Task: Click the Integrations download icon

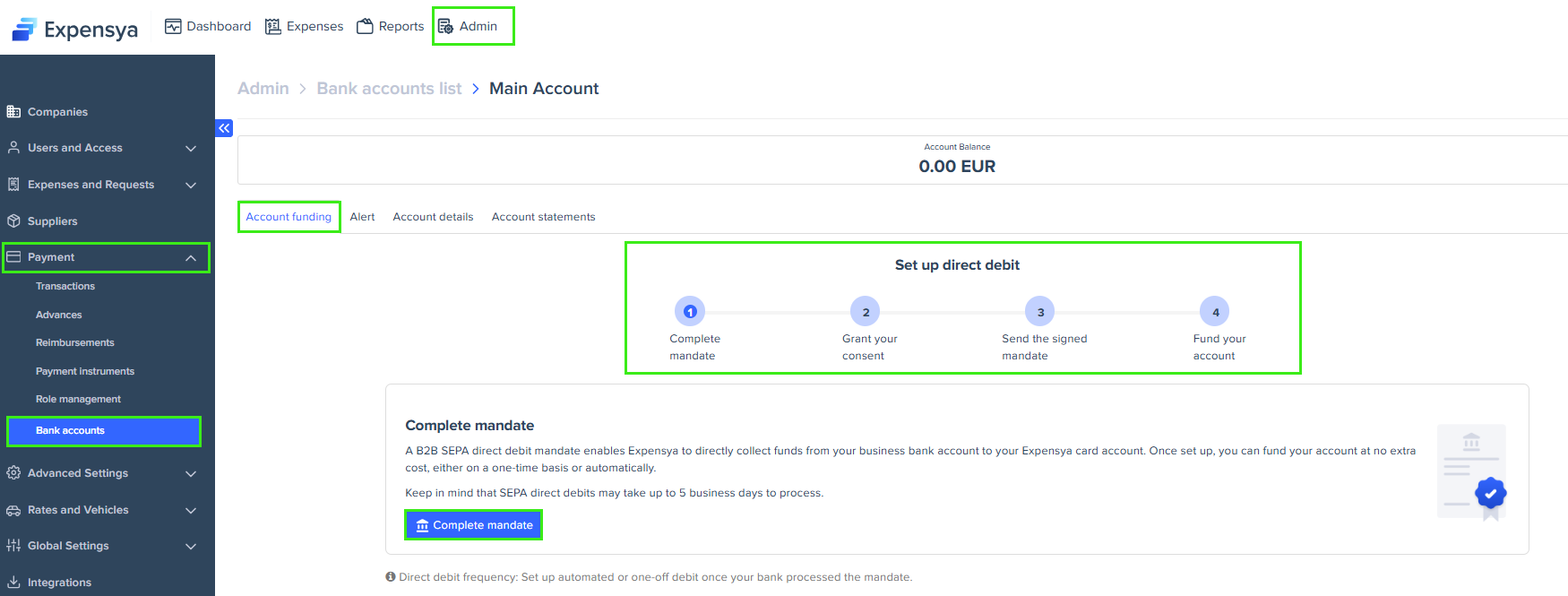Action: (x=13, y=583)
